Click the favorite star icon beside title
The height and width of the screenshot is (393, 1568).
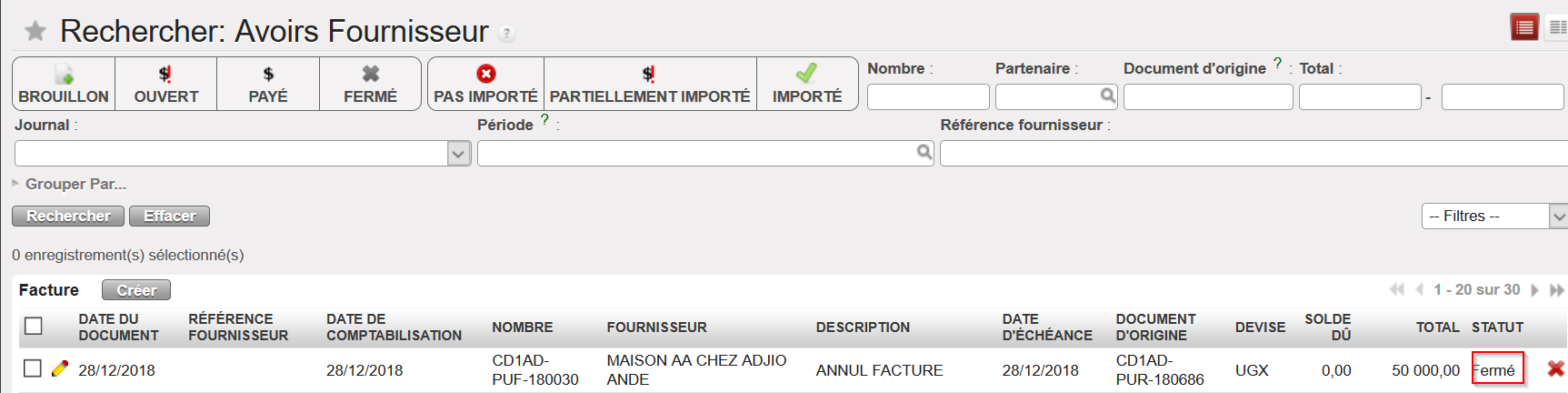[x=35, y=32]
